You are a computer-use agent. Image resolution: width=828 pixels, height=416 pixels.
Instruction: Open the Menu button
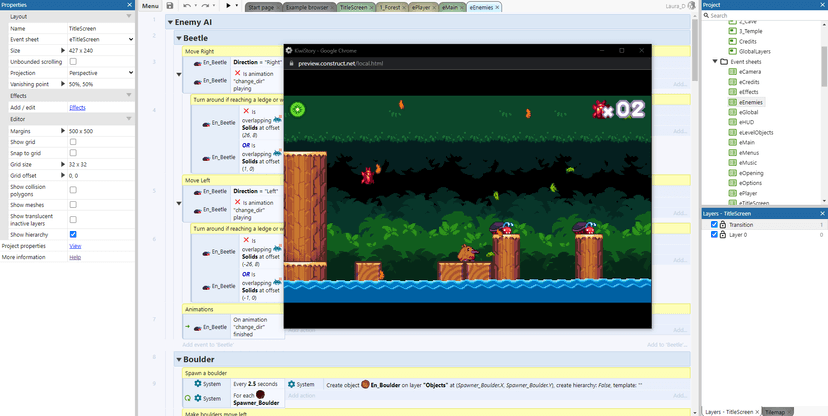click(150, 6)
